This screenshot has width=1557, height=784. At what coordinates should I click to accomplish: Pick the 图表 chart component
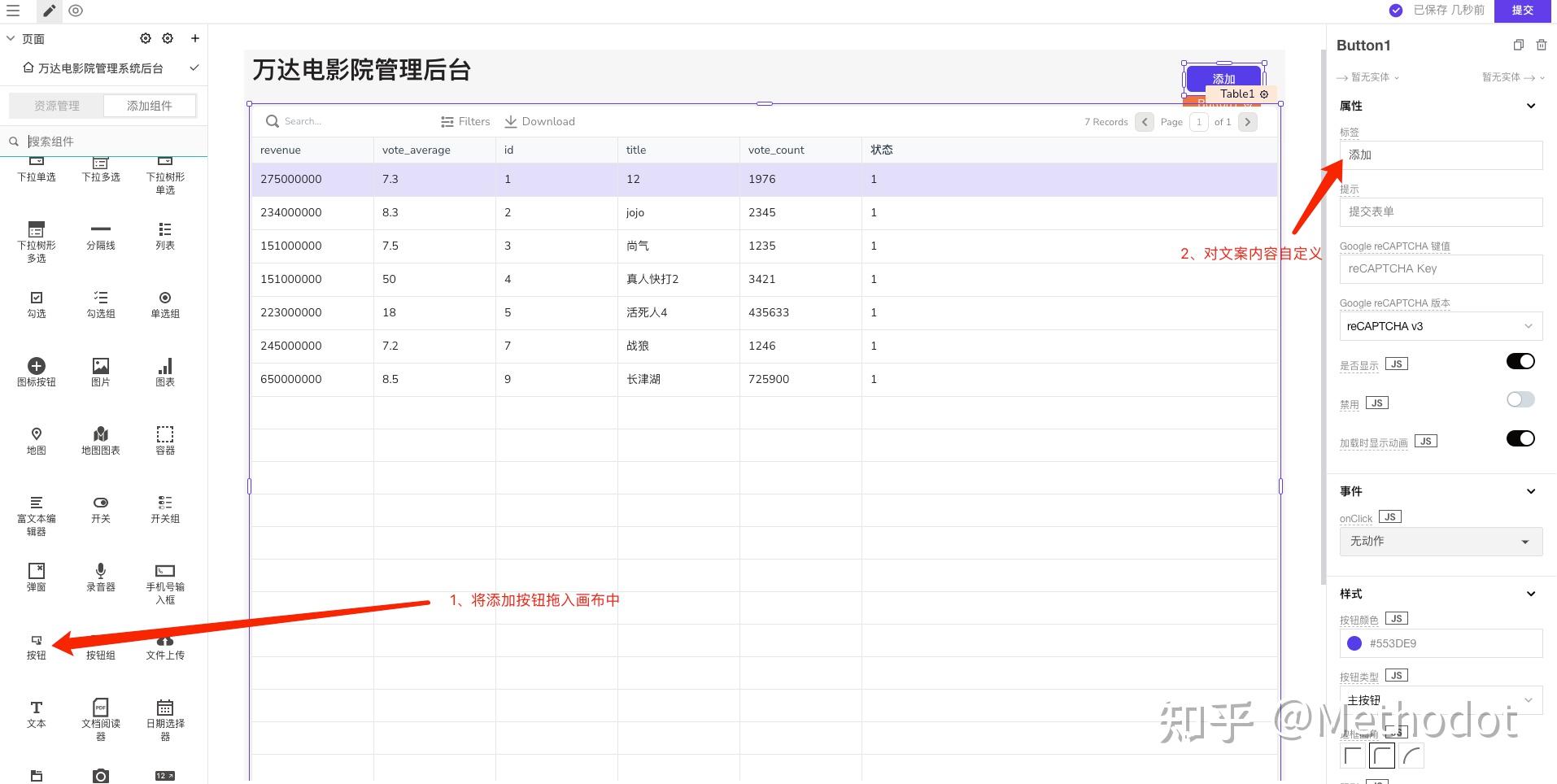point(165,372)
